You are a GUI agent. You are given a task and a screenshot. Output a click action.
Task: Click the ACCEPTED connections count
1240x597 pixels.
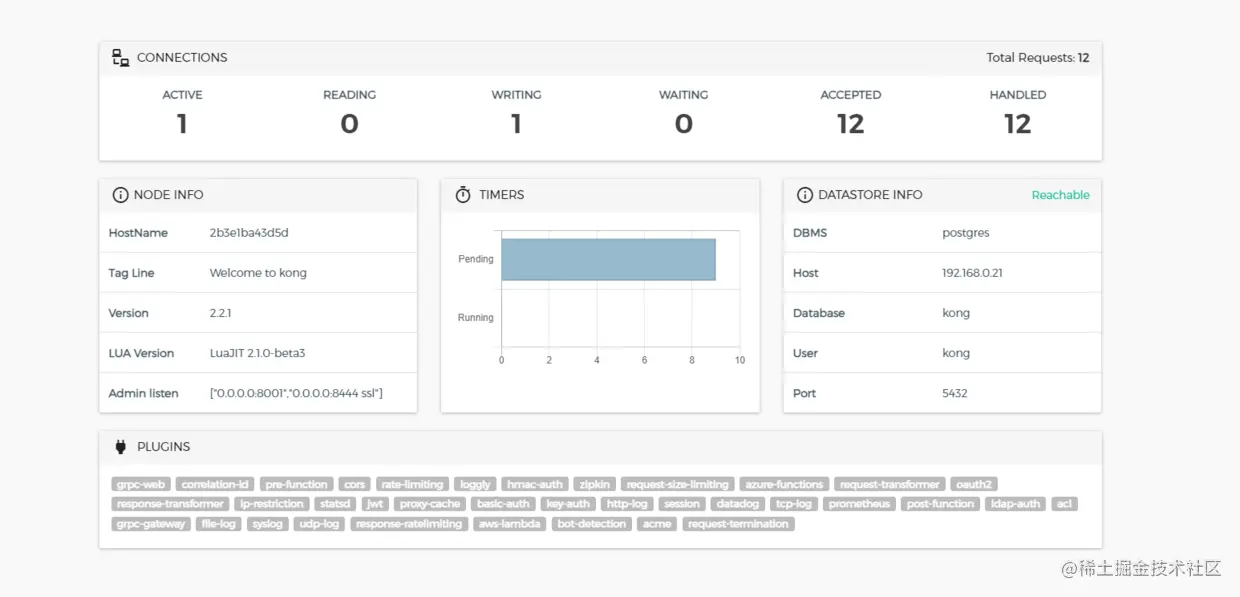point(850,124)
